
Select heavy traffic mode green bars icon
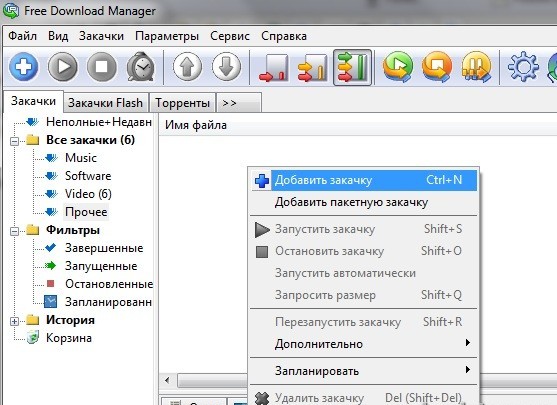[x=352, y=68]
